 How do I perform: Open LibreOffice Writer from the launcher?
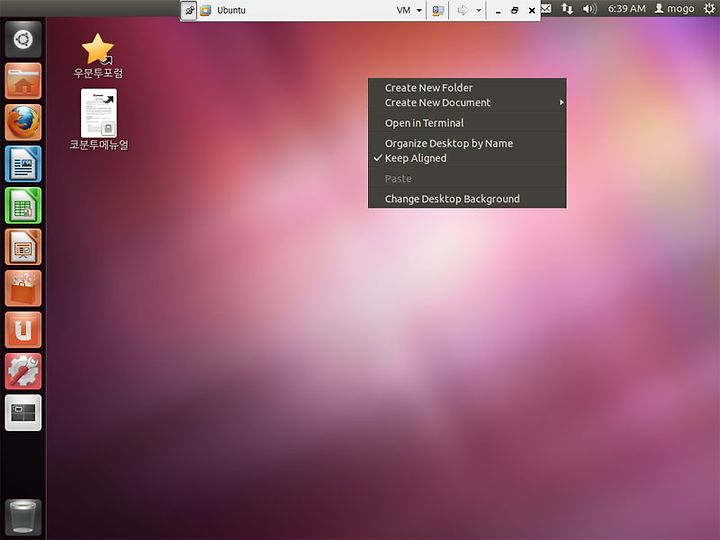[x=23, y=164]
